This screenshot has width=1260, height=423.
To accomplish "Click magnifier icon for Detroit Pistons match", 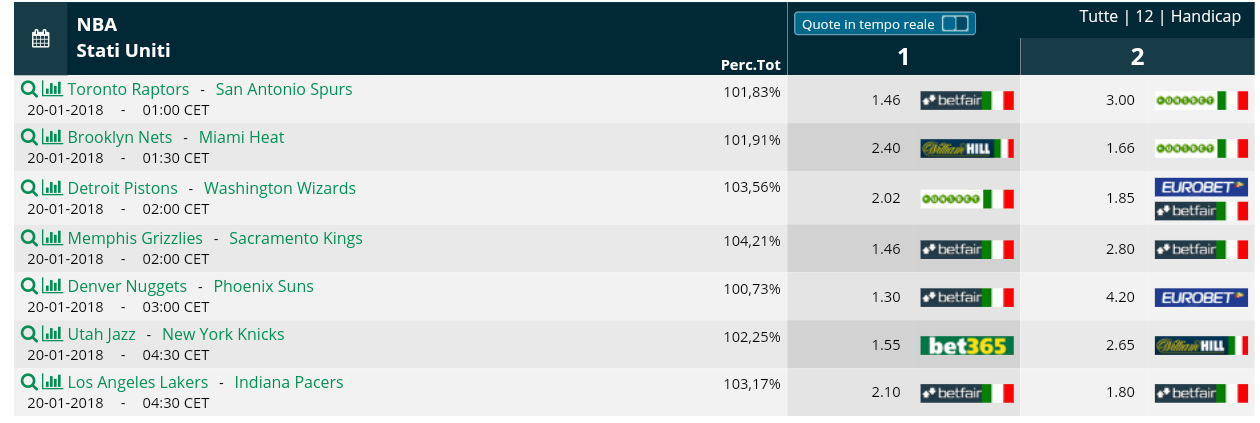I will (29, 188).
